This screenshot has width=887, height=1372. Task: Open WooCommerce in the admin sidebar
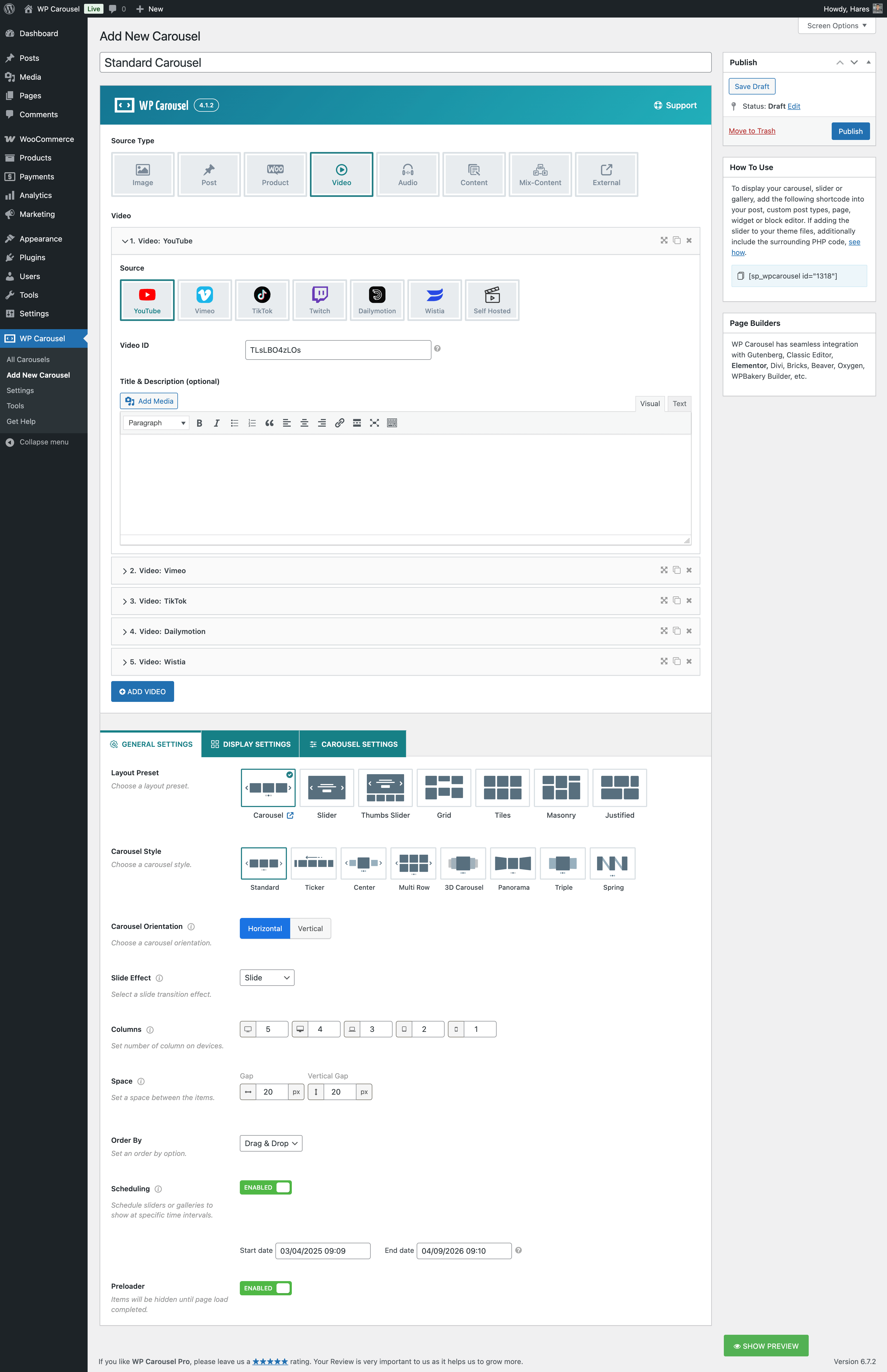click(x=44, y=139)
